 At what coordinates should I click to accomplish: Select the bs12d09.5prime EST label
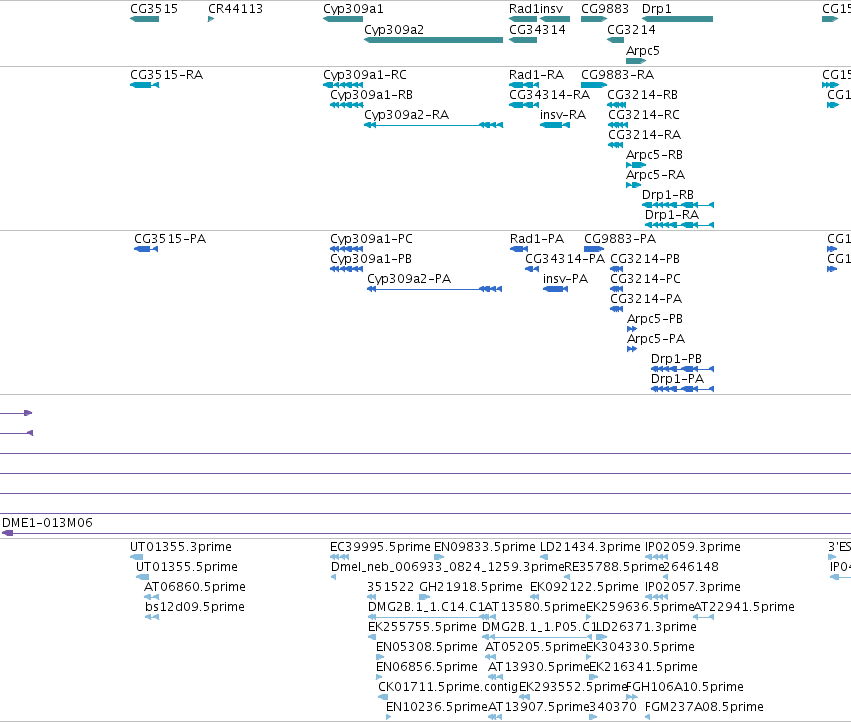(x=195, y=607)
